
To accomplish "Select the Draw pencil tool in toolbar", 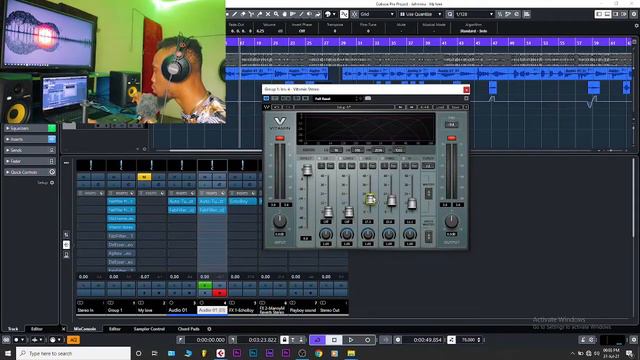I will click(x=235, y=14).
